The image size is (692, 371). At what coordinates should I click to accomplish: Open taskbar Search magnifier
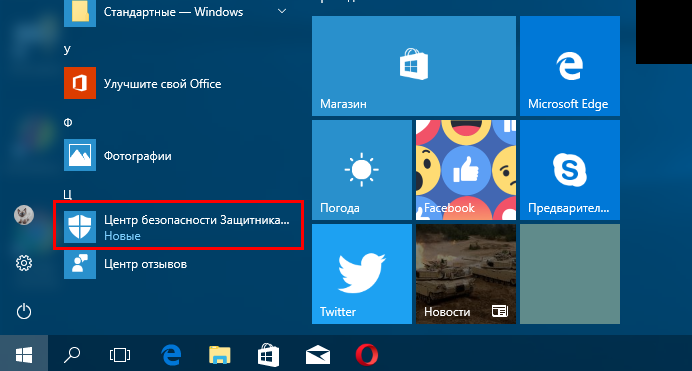72,355
